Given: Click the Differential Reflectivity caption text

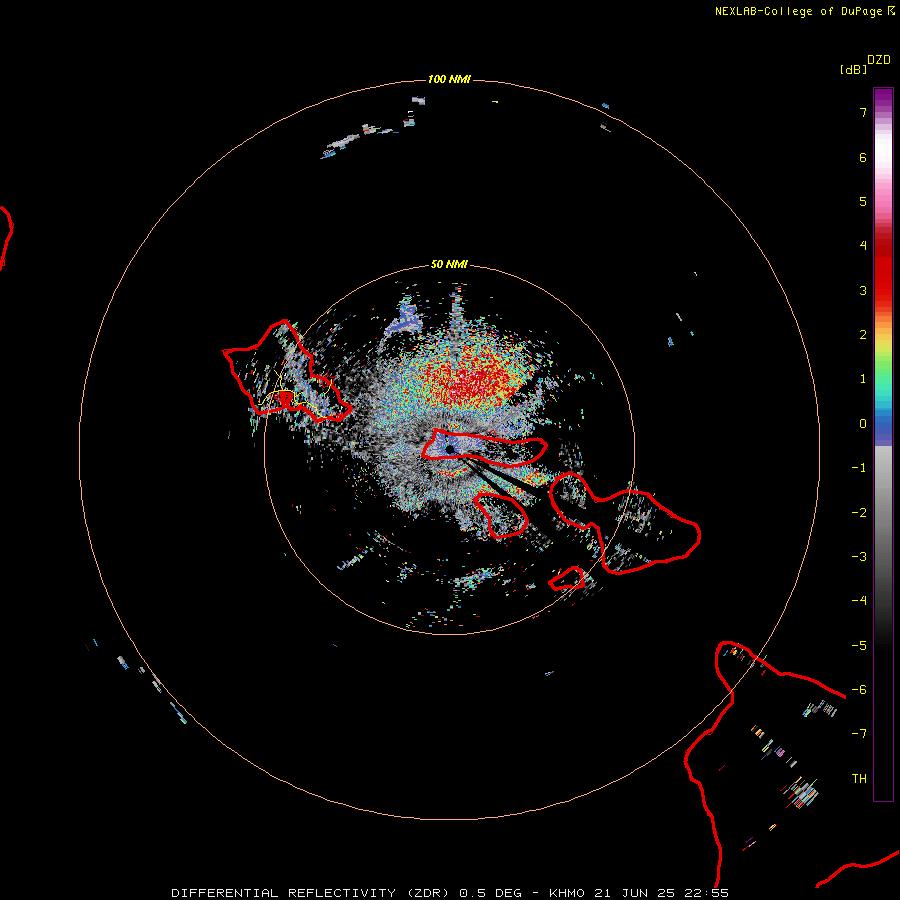Looking at the screenshot, I should (x=450, y=893).
